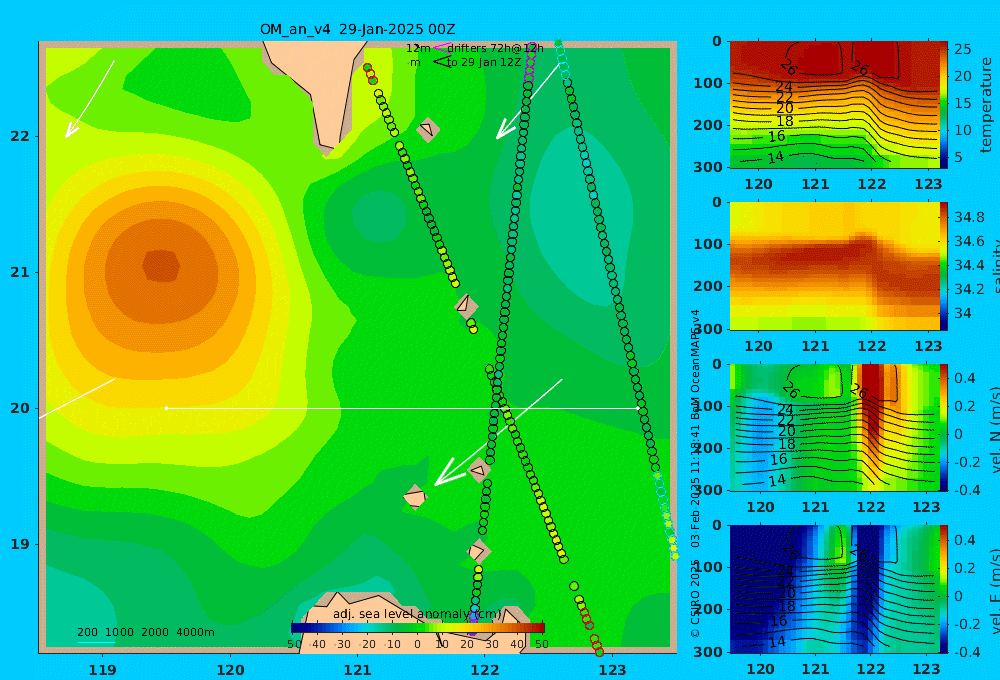1000x680 pixels.
Task: Click longitude label 119 below the main map
Action: click(x=103, y=670)
